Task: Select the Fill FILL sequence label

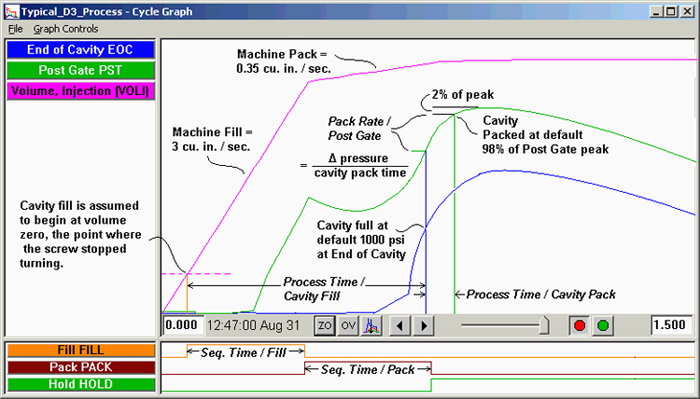Action: 80,350
